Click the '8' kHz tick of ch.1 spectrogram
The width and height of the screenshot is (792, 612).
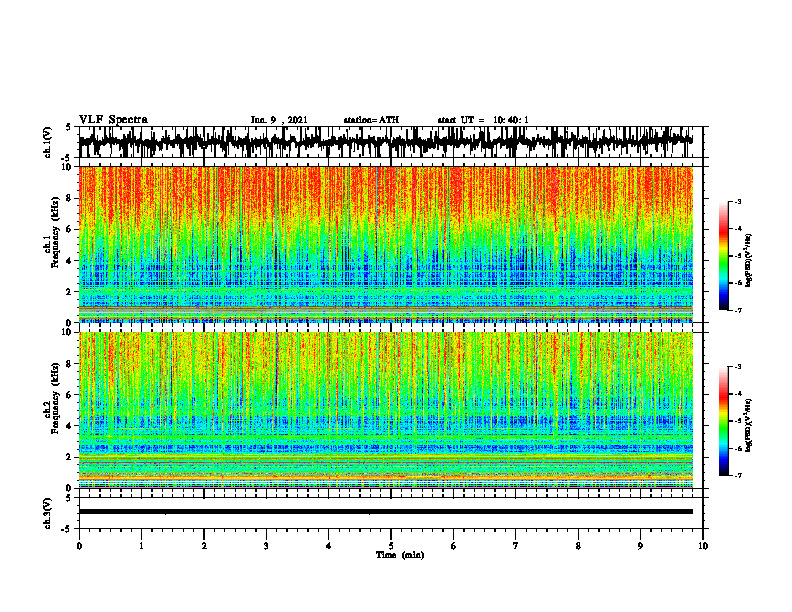pyautogui.click(x=70, y=198)
